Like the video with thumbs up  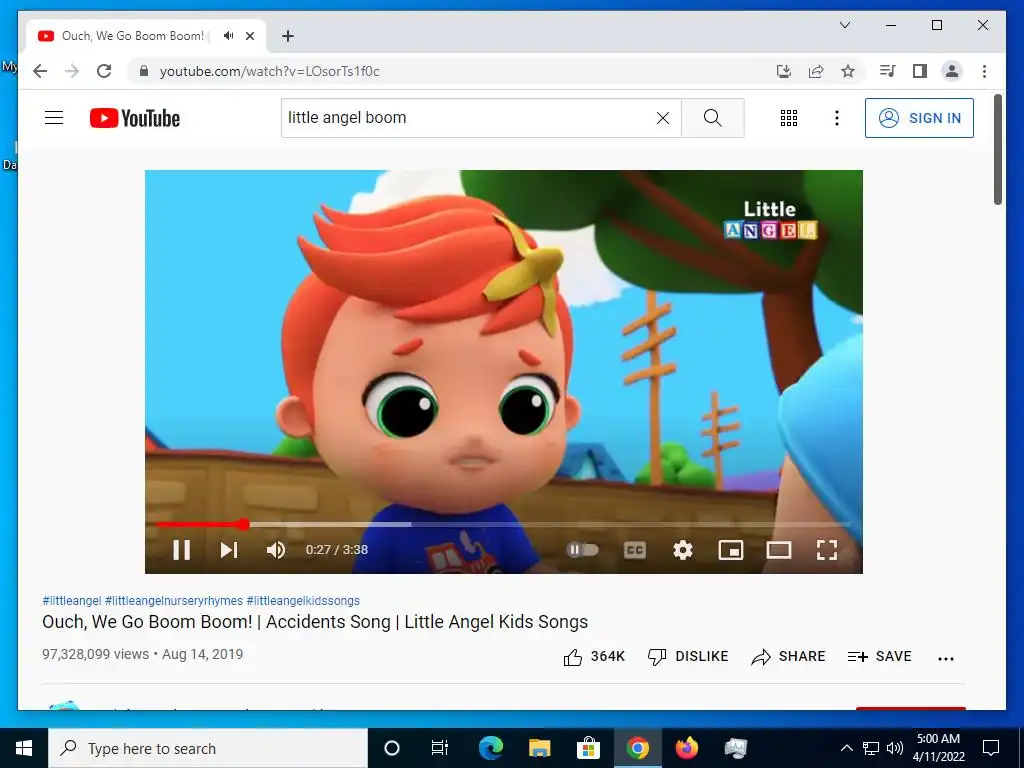click(x=594, y=656)
